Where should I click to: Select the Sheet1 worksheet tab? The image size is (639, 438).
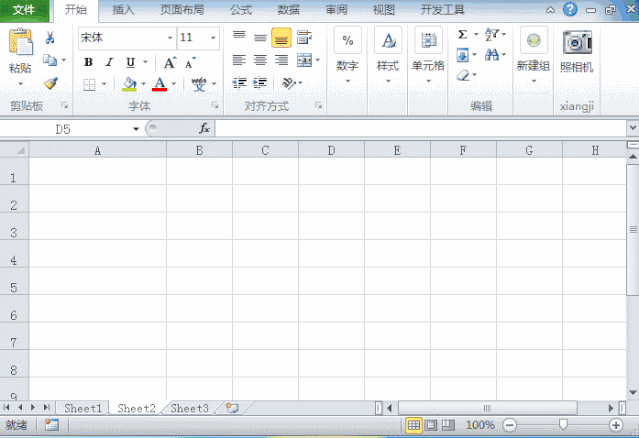(x=83, y=408)
